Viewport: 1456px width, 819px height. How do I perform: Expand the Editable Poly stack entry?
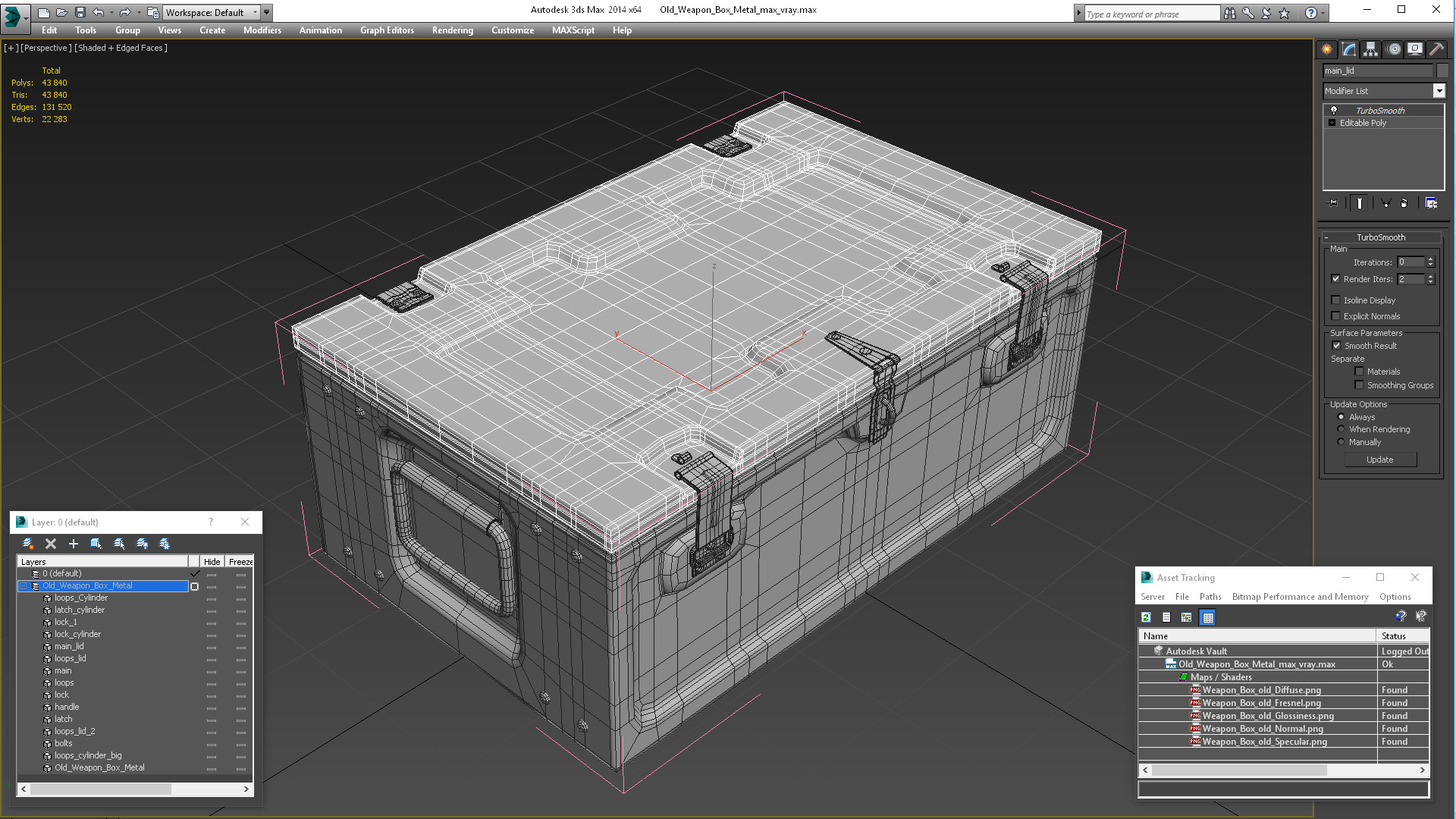1332,123
